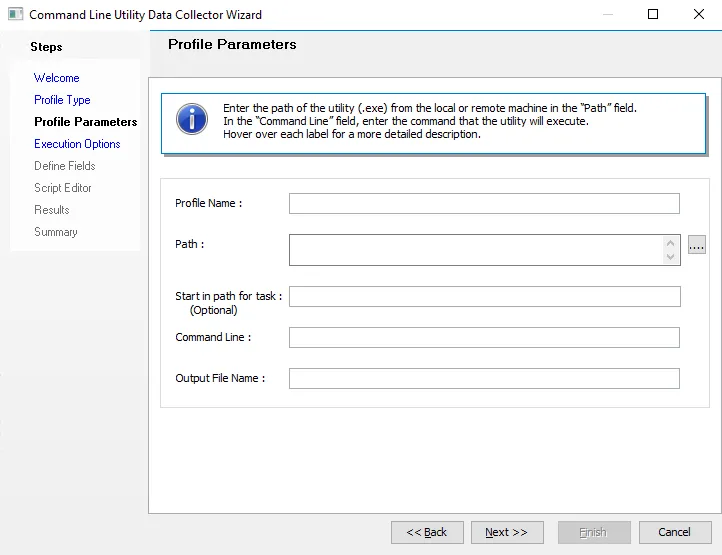Click the disabled Finish button
Viewport: 722px width, 555px height.
594,532
